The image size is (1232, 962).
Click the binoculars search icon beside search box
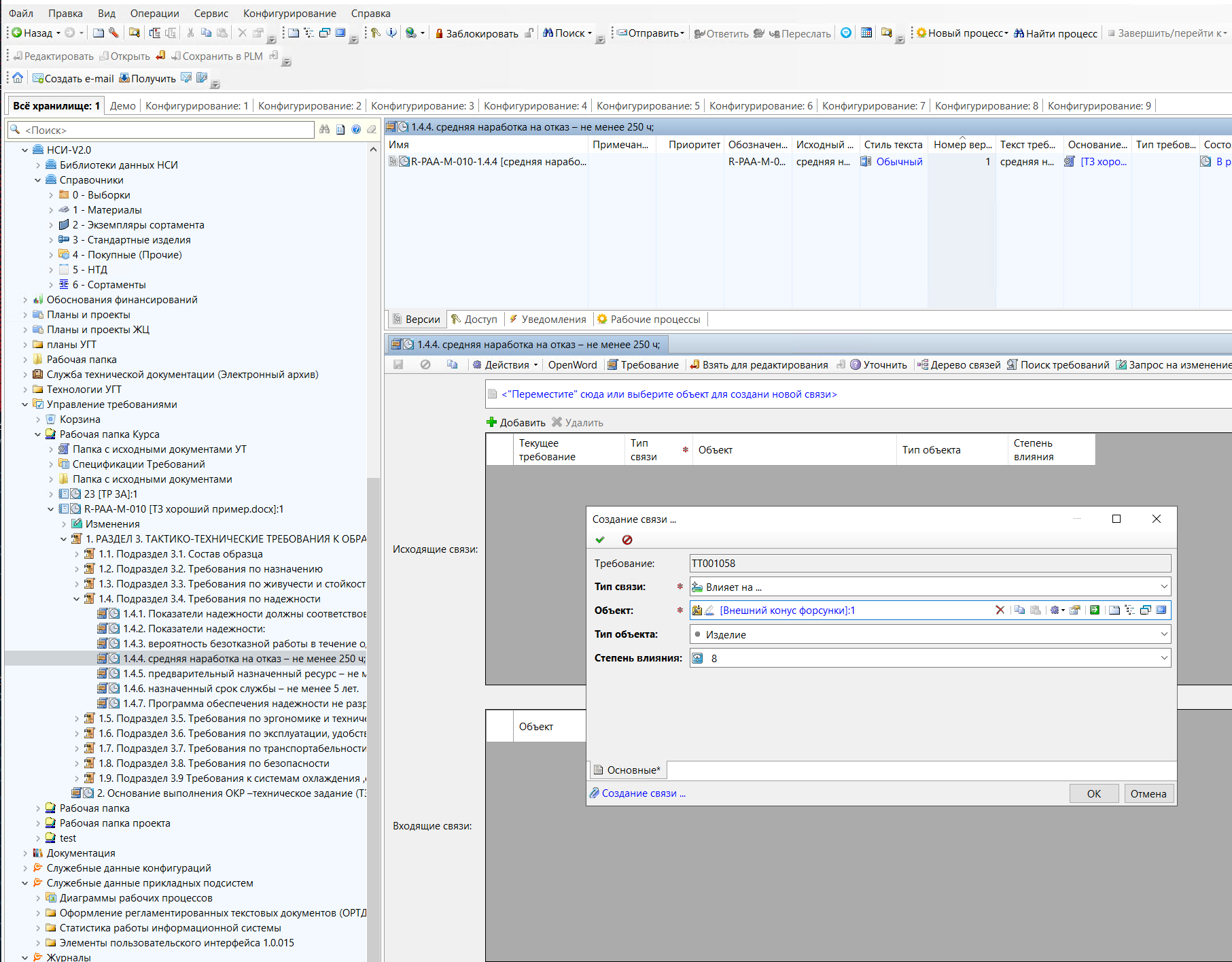coord(325,130)
